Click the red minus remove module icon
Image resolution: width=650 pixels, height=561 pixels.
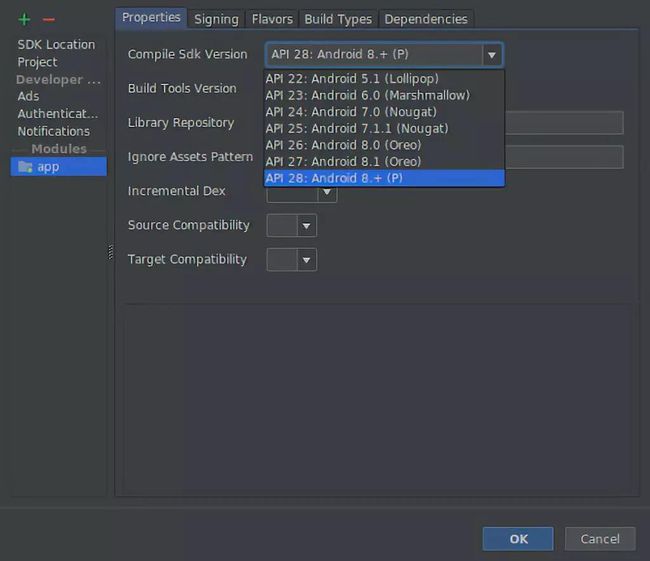(x=49, y=19)
